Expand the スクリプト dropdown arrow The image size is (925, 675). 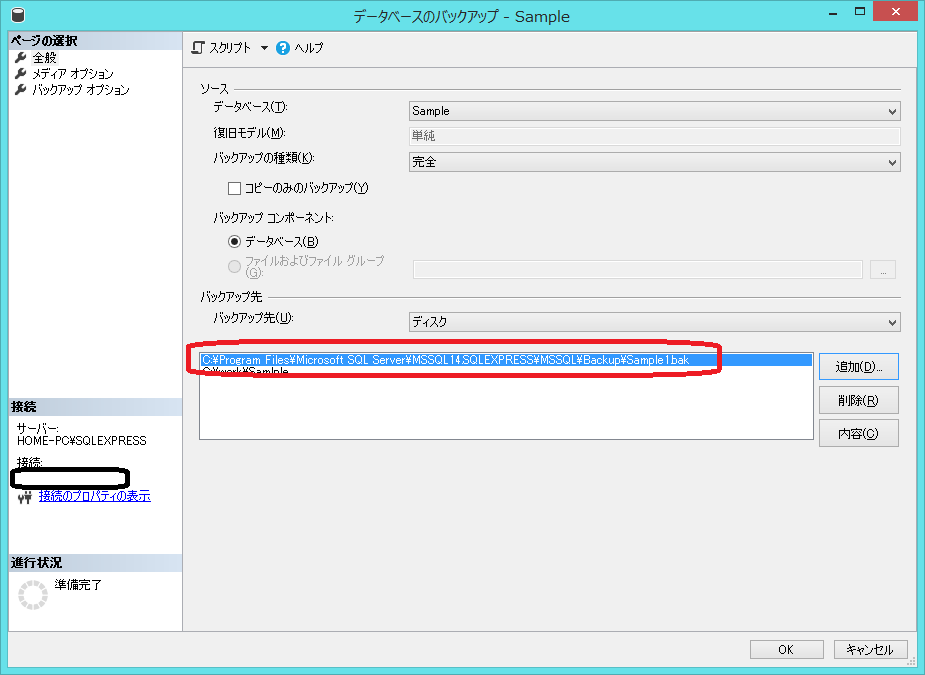pyautogui.click(x=264, y=48)
